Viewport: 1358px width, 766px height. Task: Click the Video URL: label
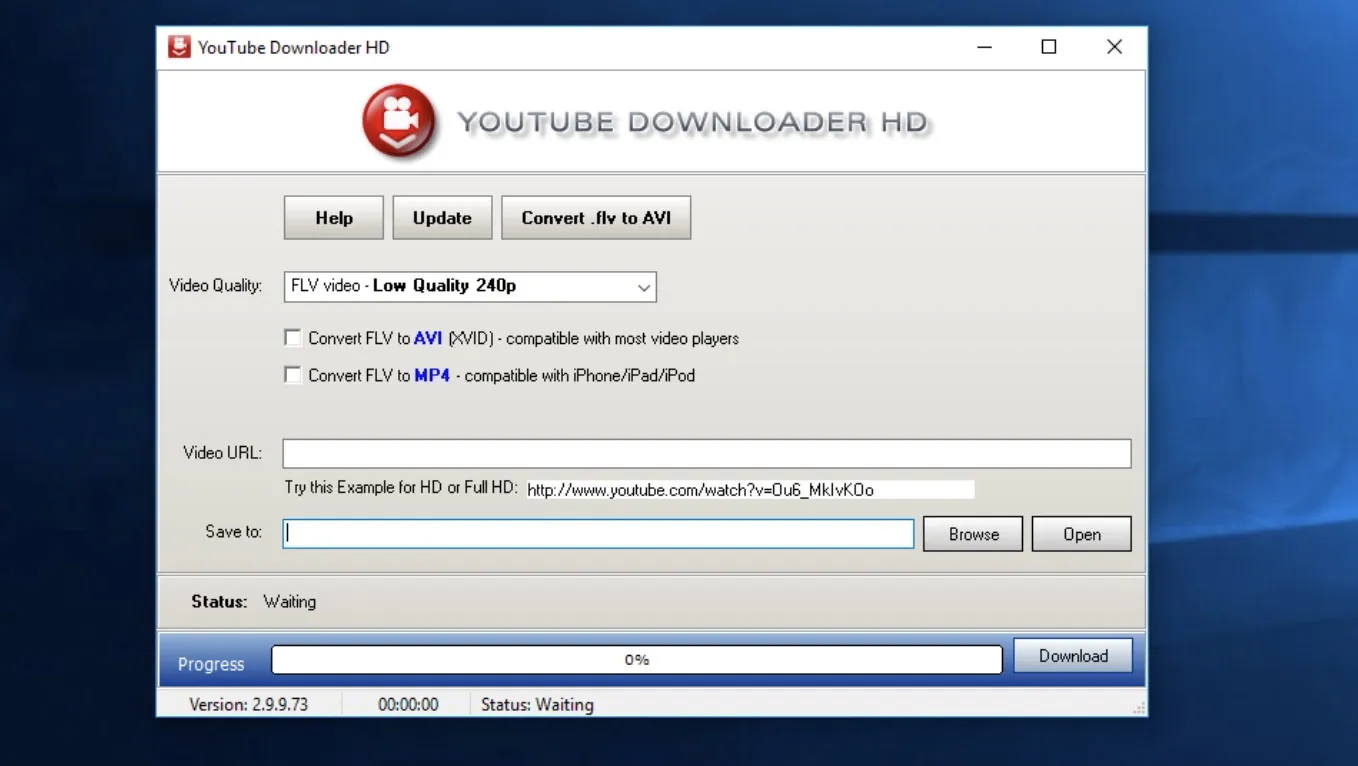(222, 453)
